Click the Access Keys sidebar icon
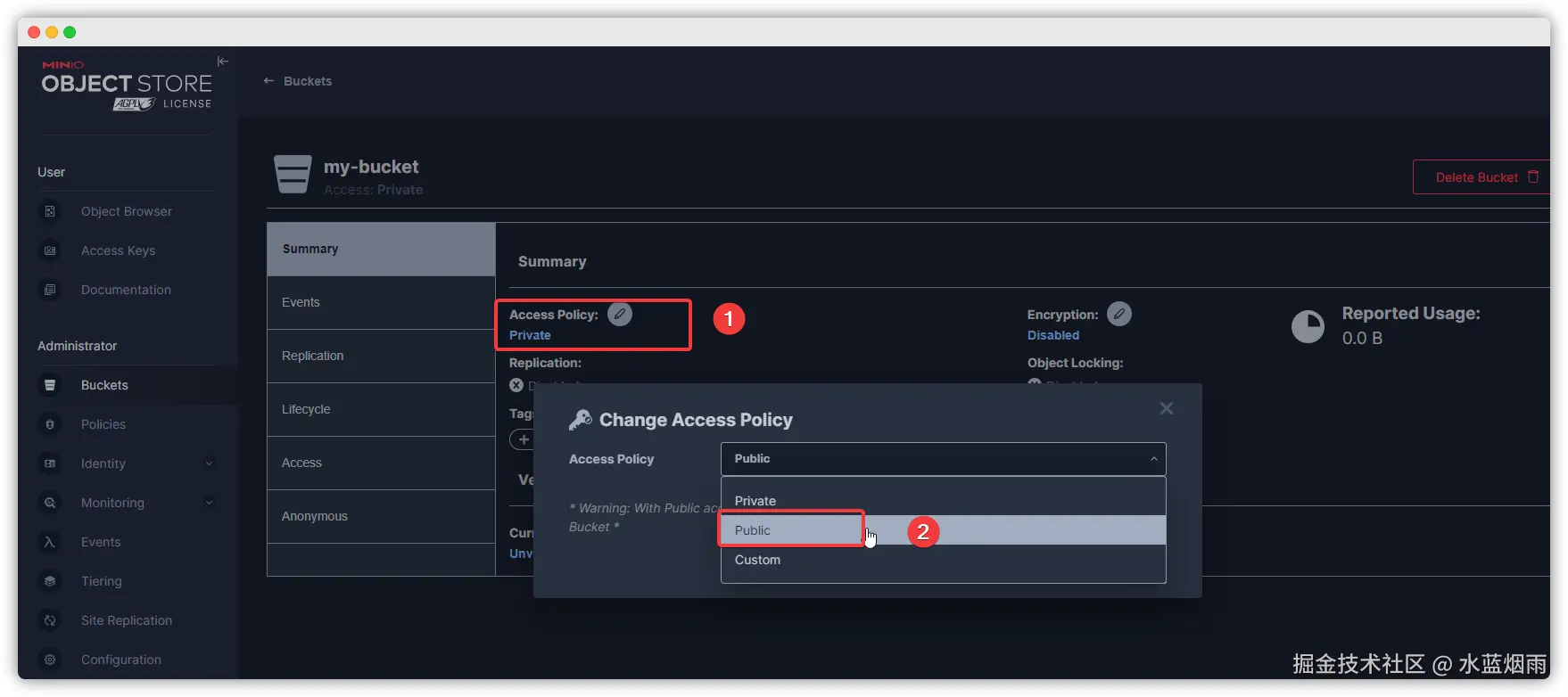The width and height of the screenshot is (1568, 697). point(50,250)
